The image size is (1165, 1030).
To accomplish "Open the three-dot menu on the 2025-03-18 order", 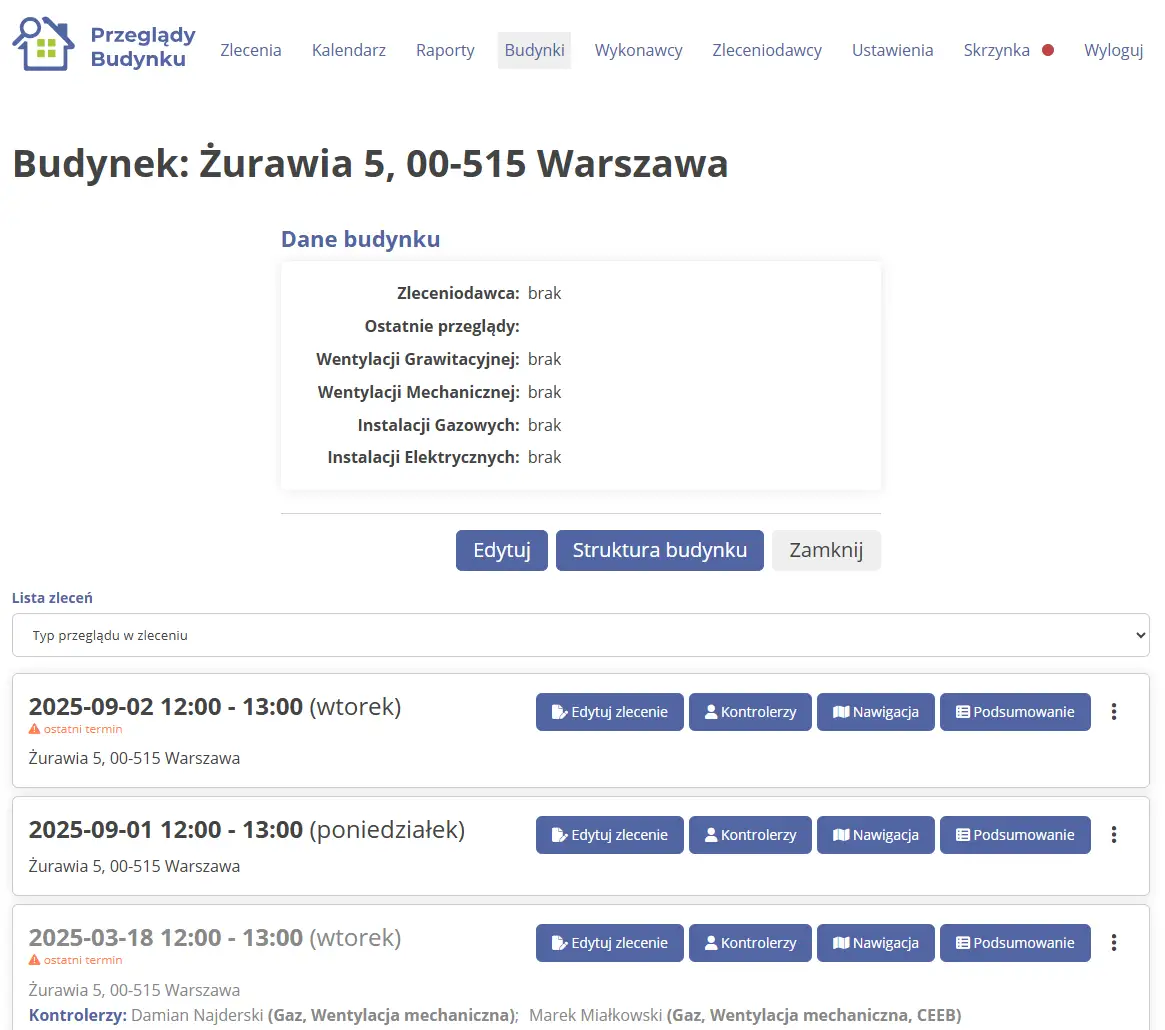I will (x=1114, y=942).
